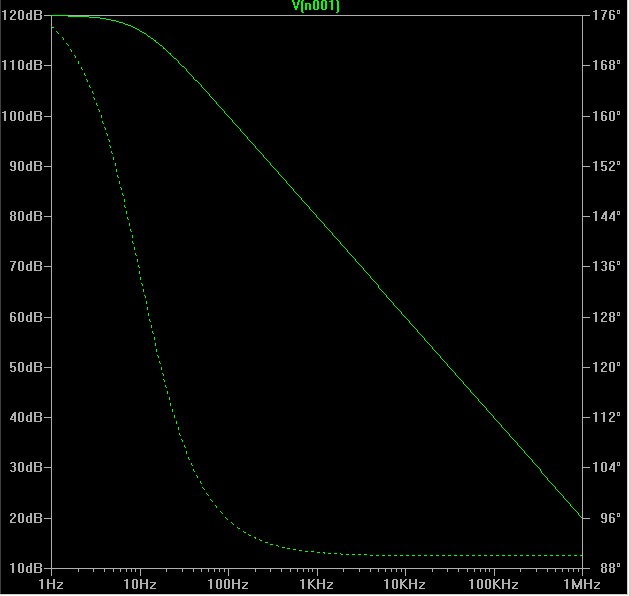This screenshot has width=631, height=596.
Task: Click the 112° tick on phase axis
Action: tap(606, 417)
